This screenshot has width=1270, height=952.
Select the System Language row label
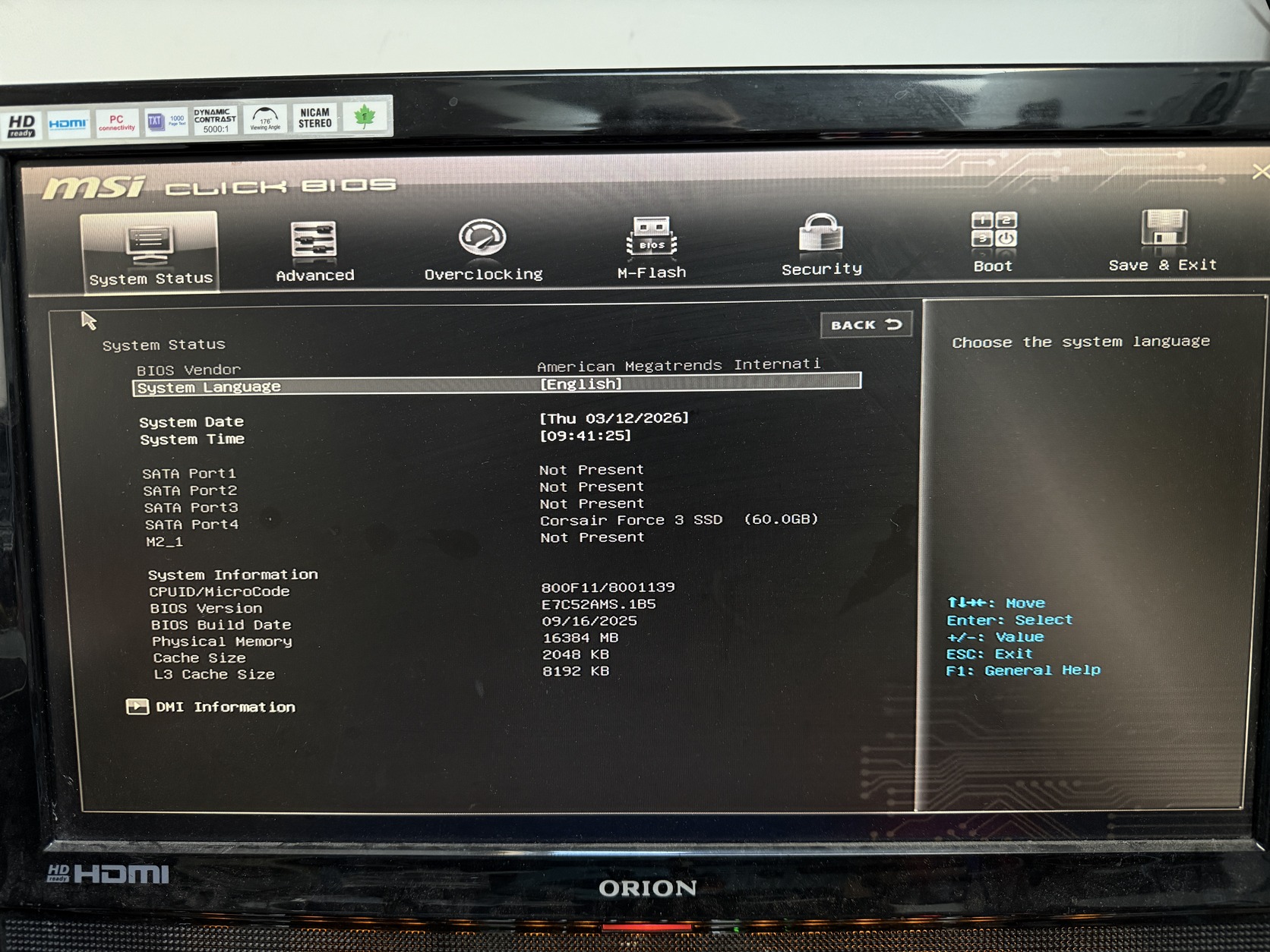point(209,387)
